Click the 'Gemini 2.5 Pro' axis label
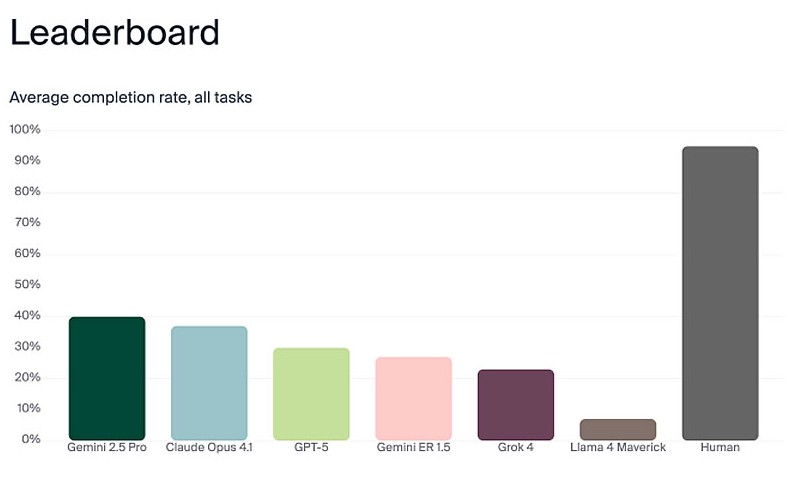Image resolution: width=790 pixels, height=482 pixels. coord(107,447)
